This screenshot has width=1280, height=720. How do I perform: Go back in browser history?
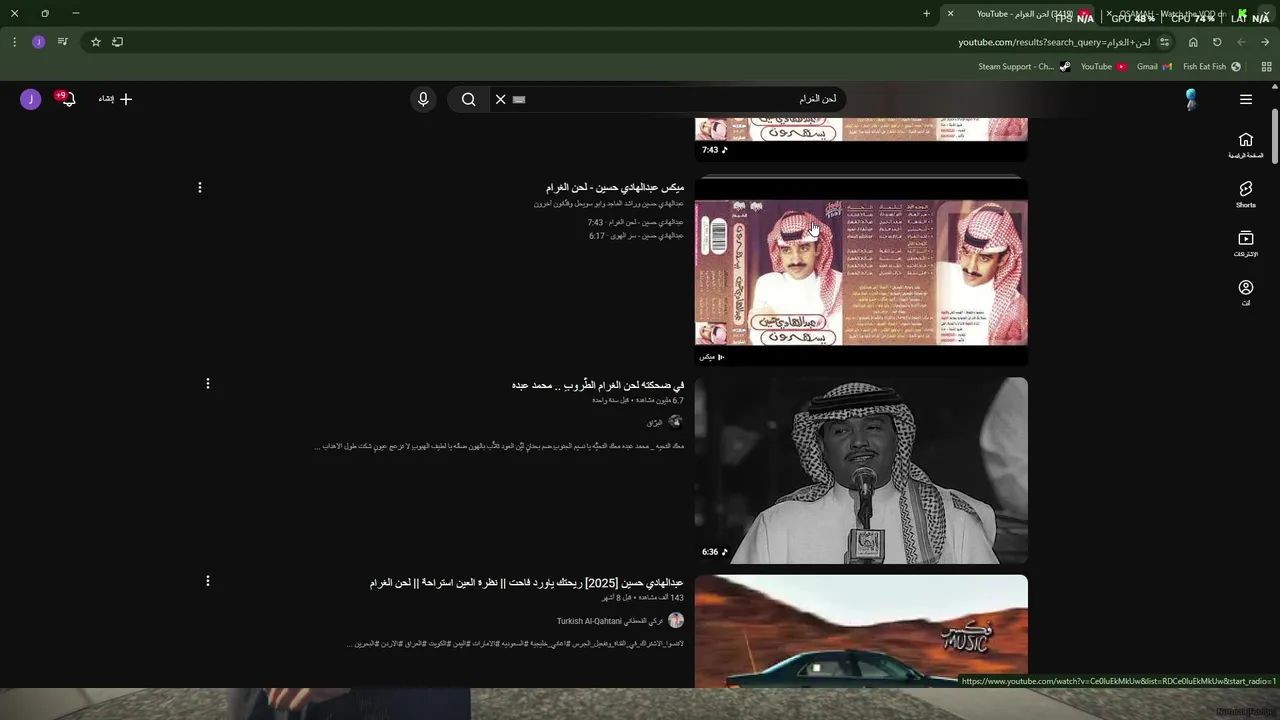(x=1265, y=42)
